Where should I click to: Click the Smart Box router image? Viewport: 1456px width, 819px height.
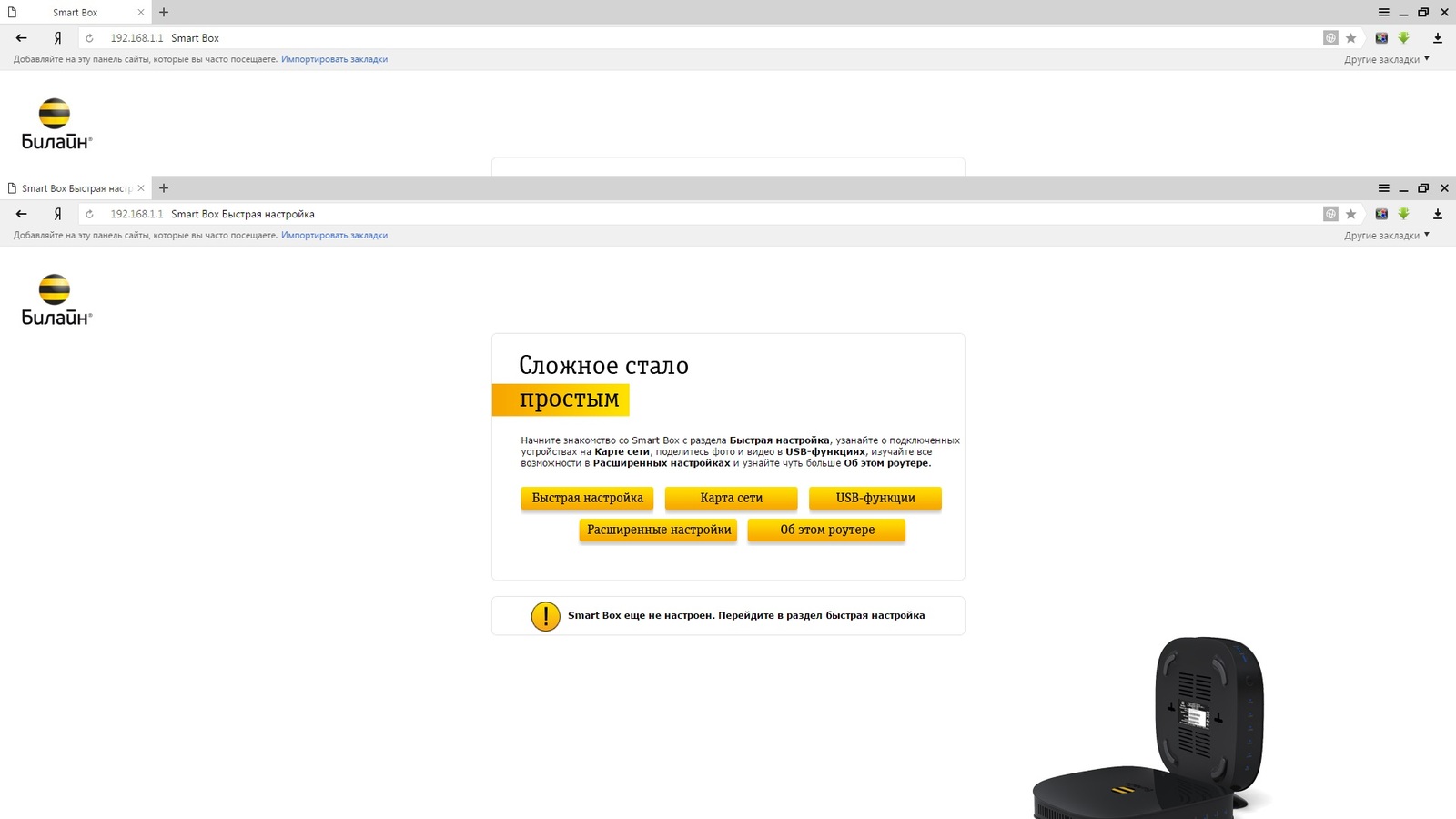click(1151, 728)
